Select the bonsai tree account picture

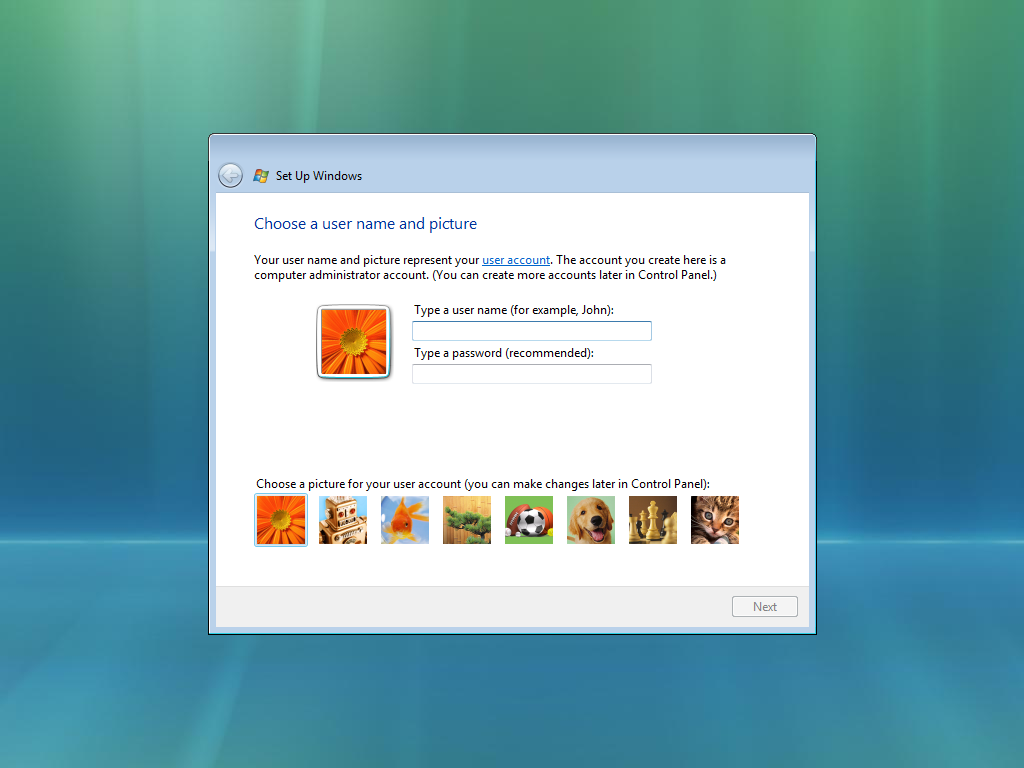(x=467, y=520)
